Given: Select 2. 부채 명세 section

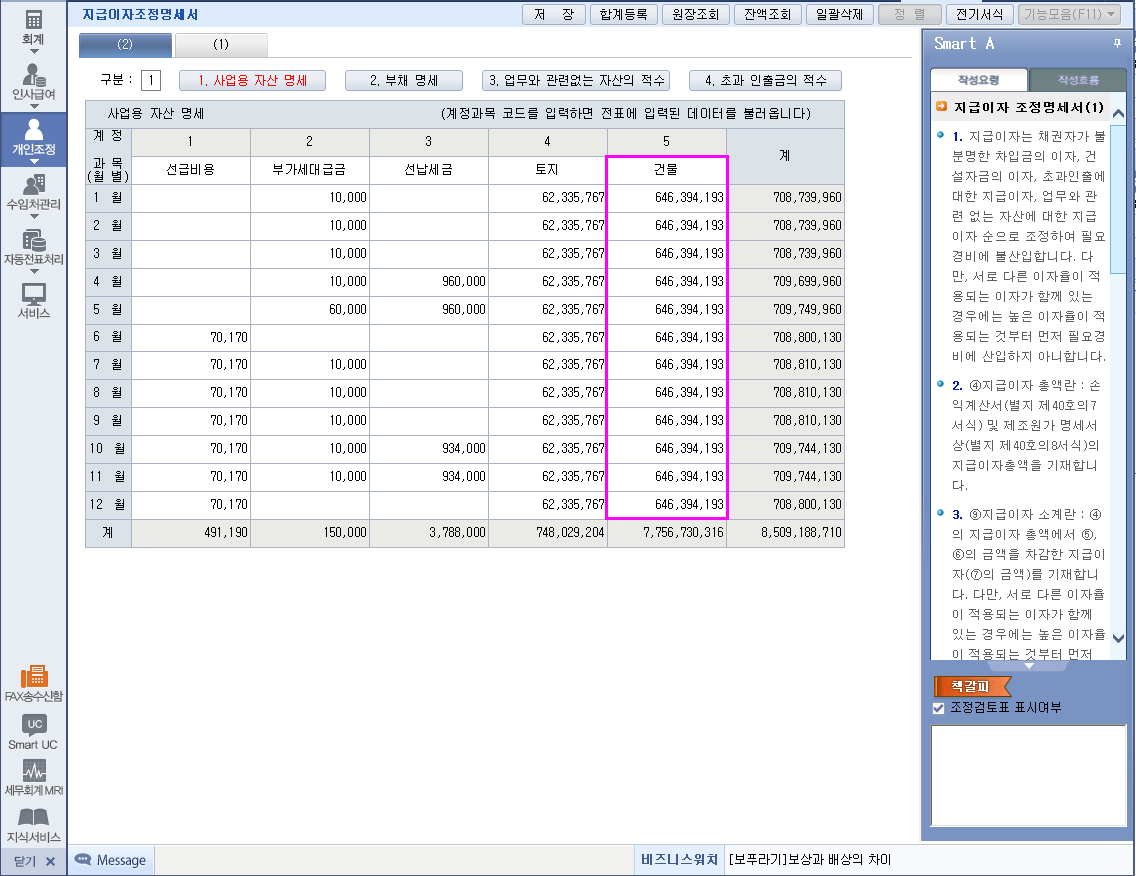Looking at the screenshot, I should pyautogui.click(x=404, y=80).
